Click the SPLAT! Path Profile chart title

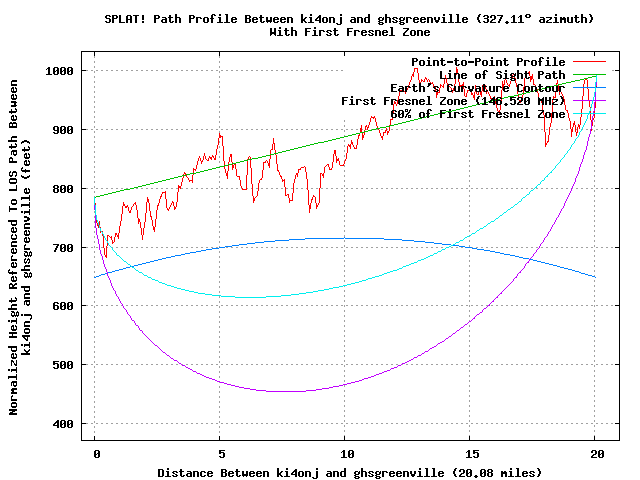pos(348,18)
